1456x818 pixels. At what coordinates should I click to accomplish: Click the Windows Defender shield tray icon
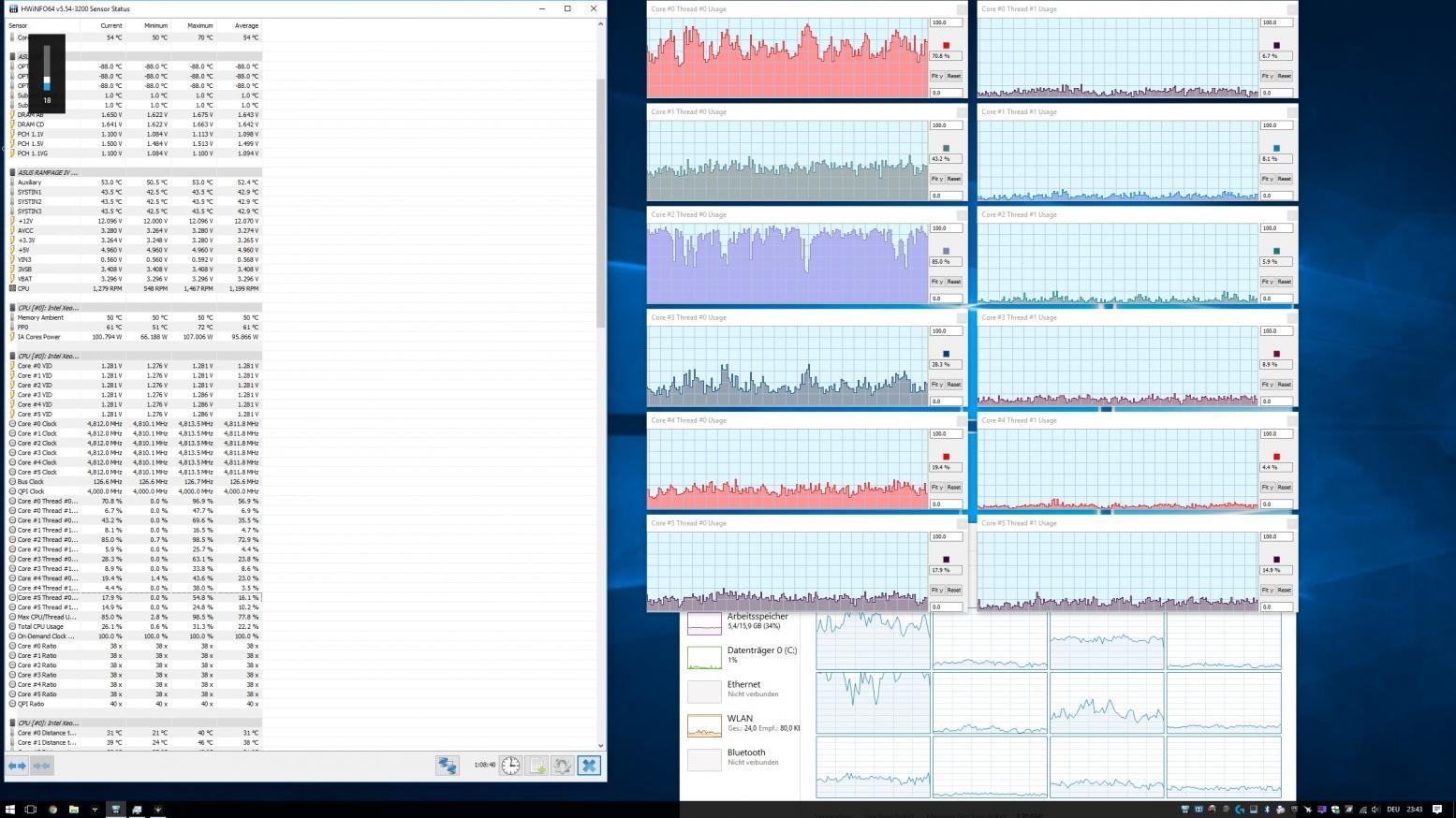click(x=1335, y=809)
